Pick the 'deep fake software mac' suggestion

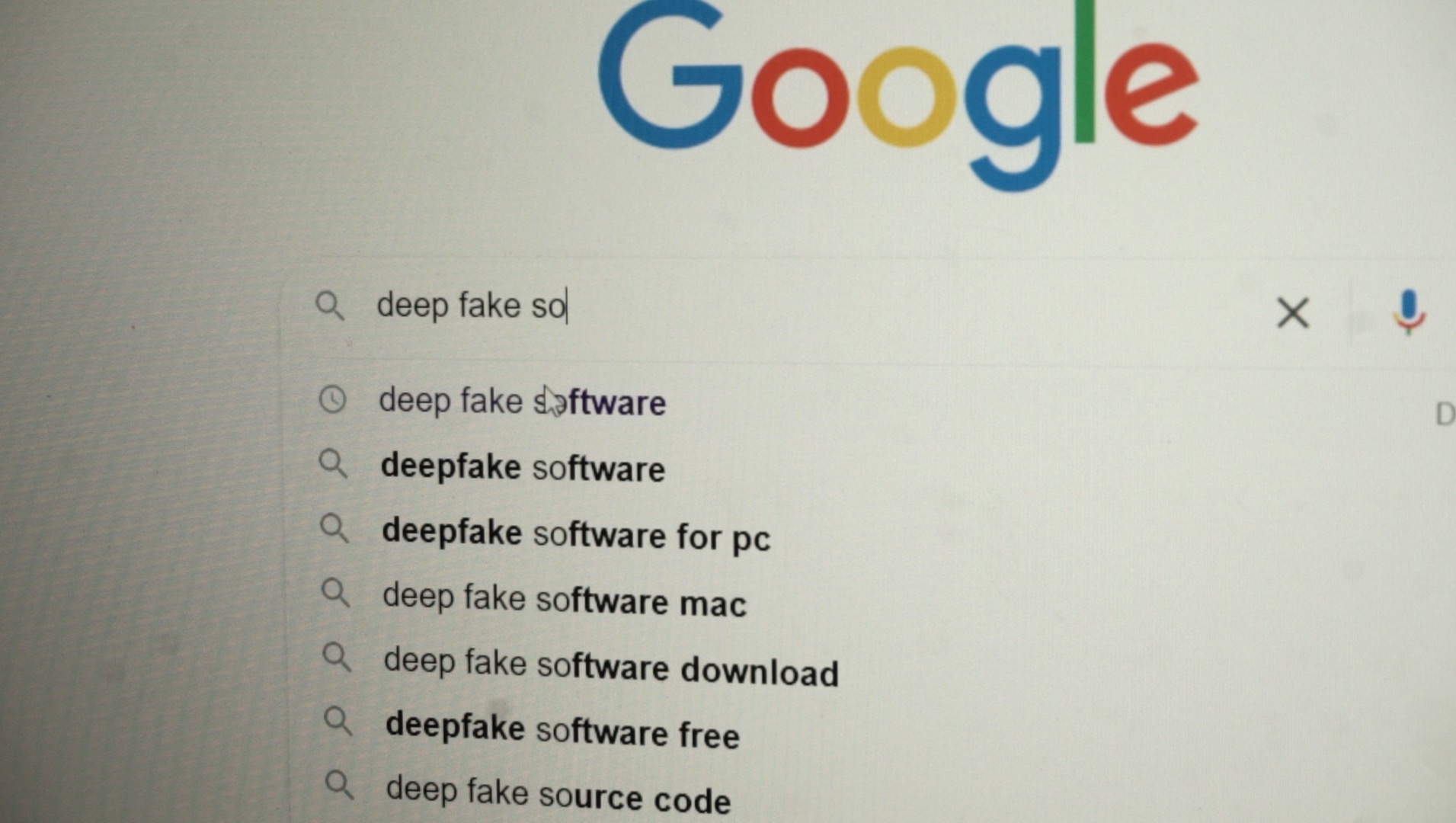click(x=565, y=599)
